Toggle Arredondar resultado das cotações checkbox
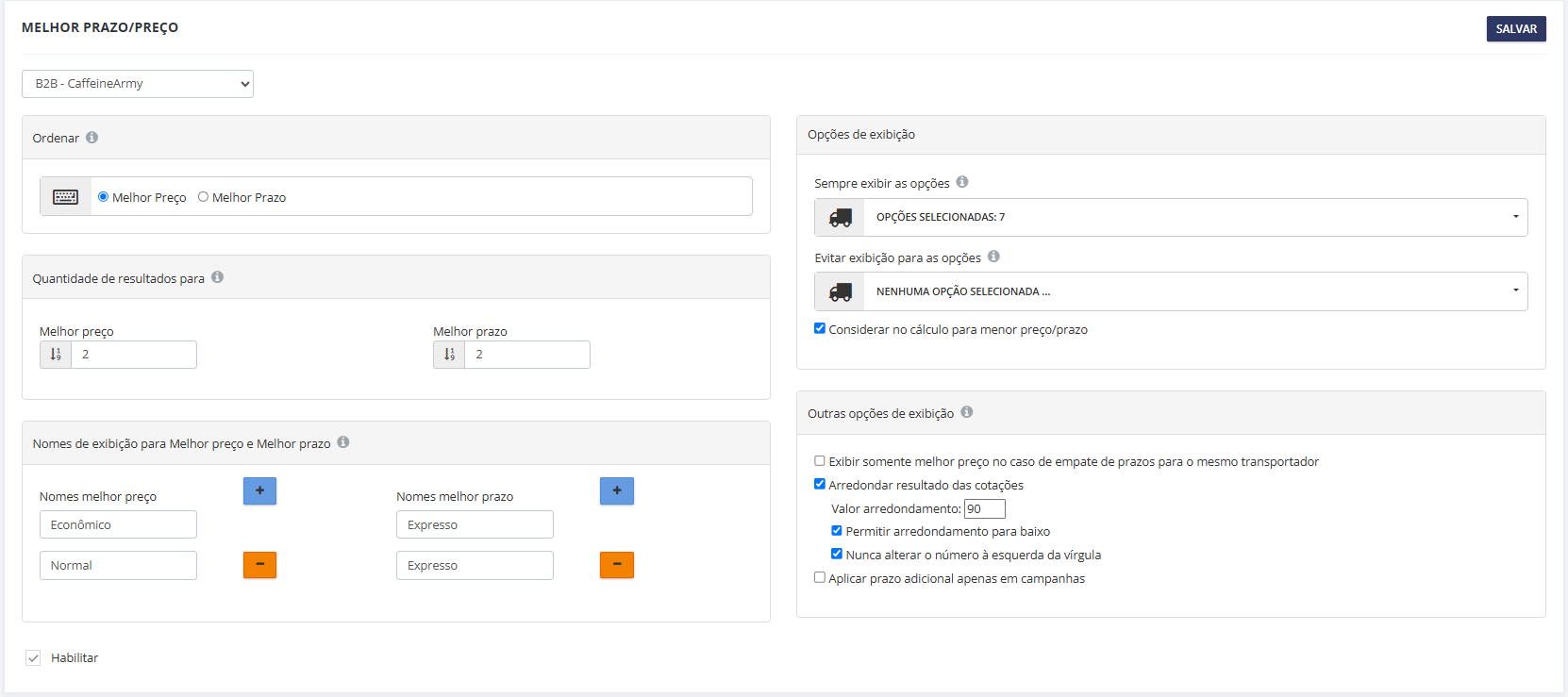This screenshot has width=1568, height=697. click(820, 485)
